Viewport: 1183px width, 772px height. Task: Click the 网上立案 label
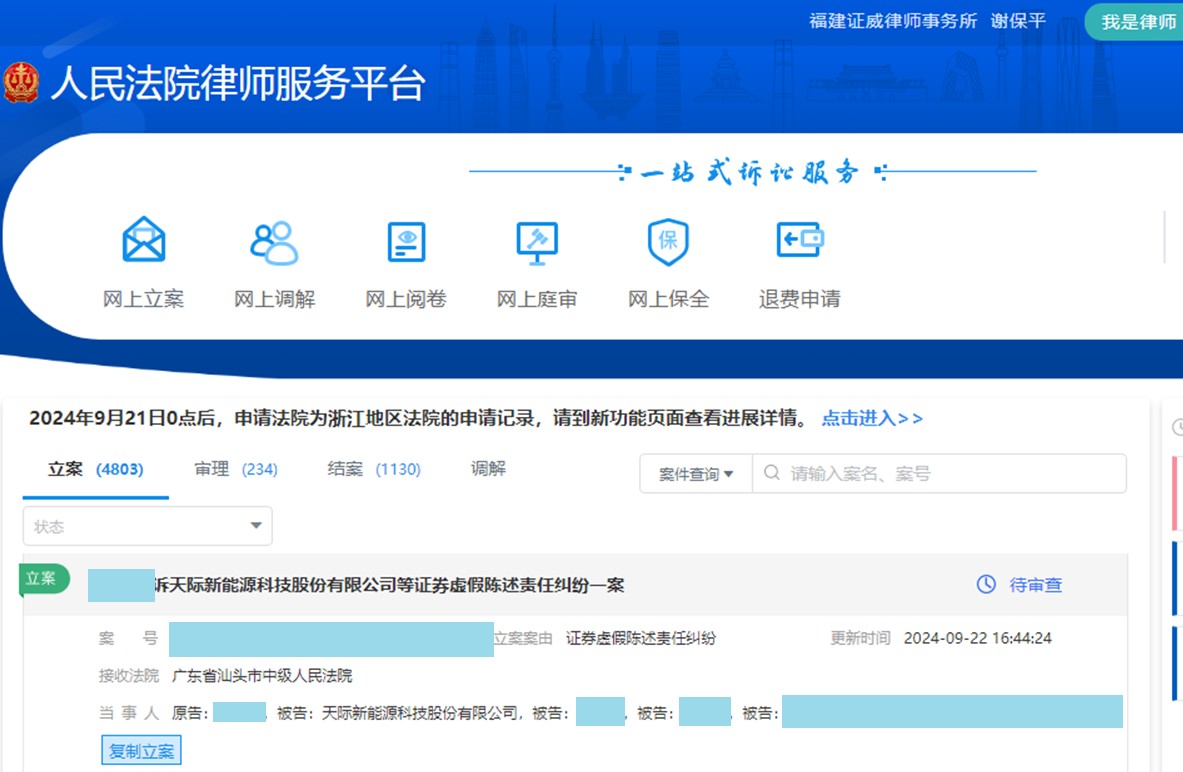(x=143, y=300)
